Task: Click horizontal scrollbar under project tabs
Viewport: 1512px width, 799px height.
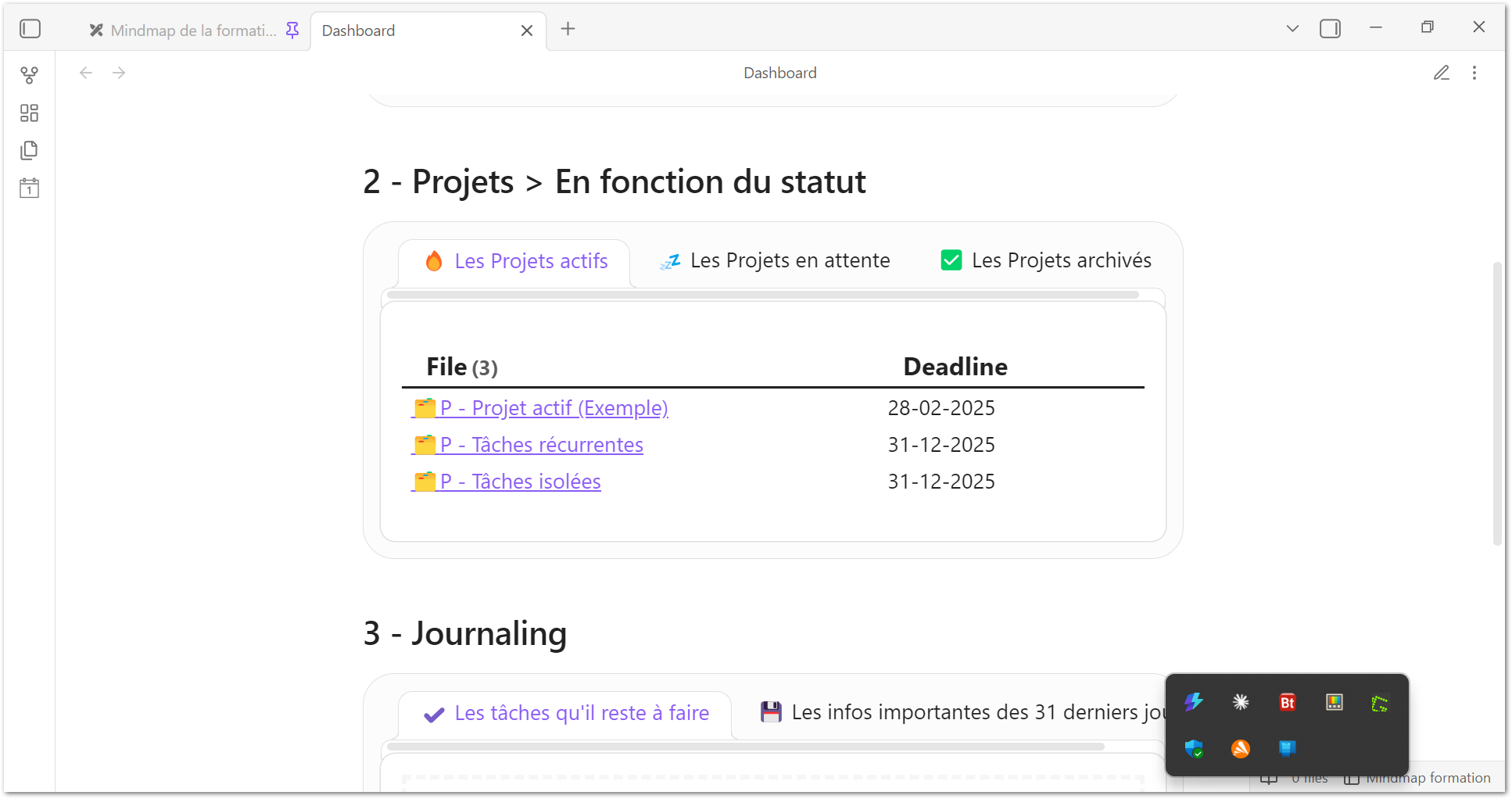Action: tap(762, 295)
